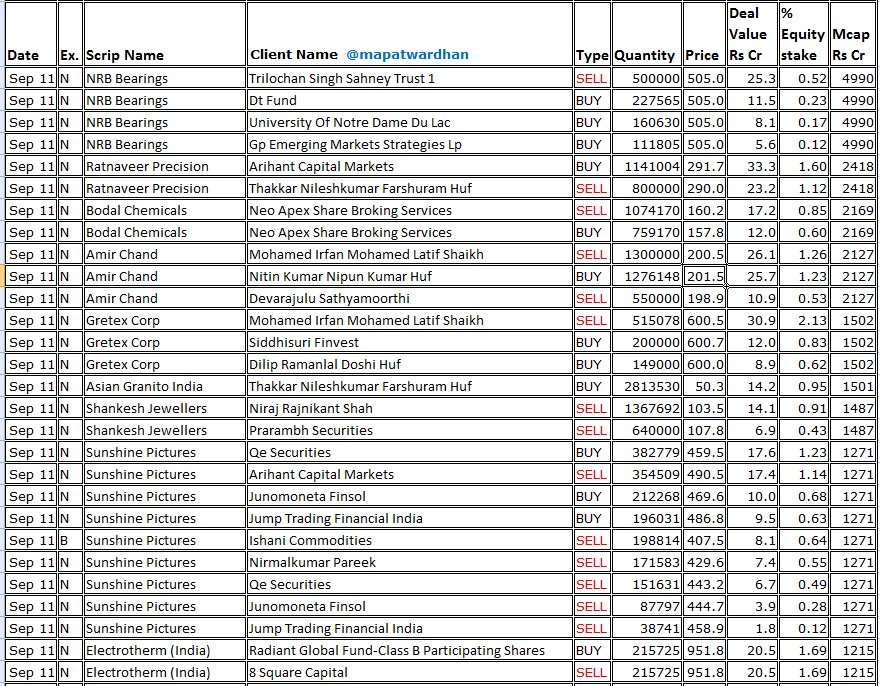Screen dimensions: 880x686
Task: Select quantity cell 196031
Action: (647, 518)
